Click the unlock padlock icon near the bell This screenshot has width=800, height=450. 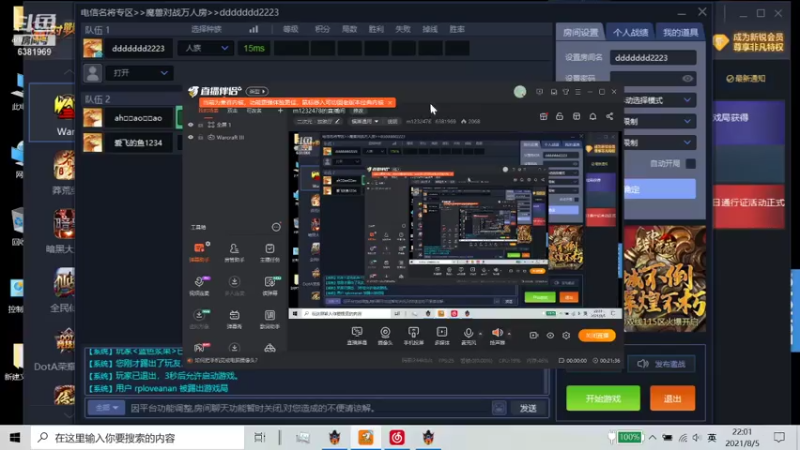click(x=560, y=116)
